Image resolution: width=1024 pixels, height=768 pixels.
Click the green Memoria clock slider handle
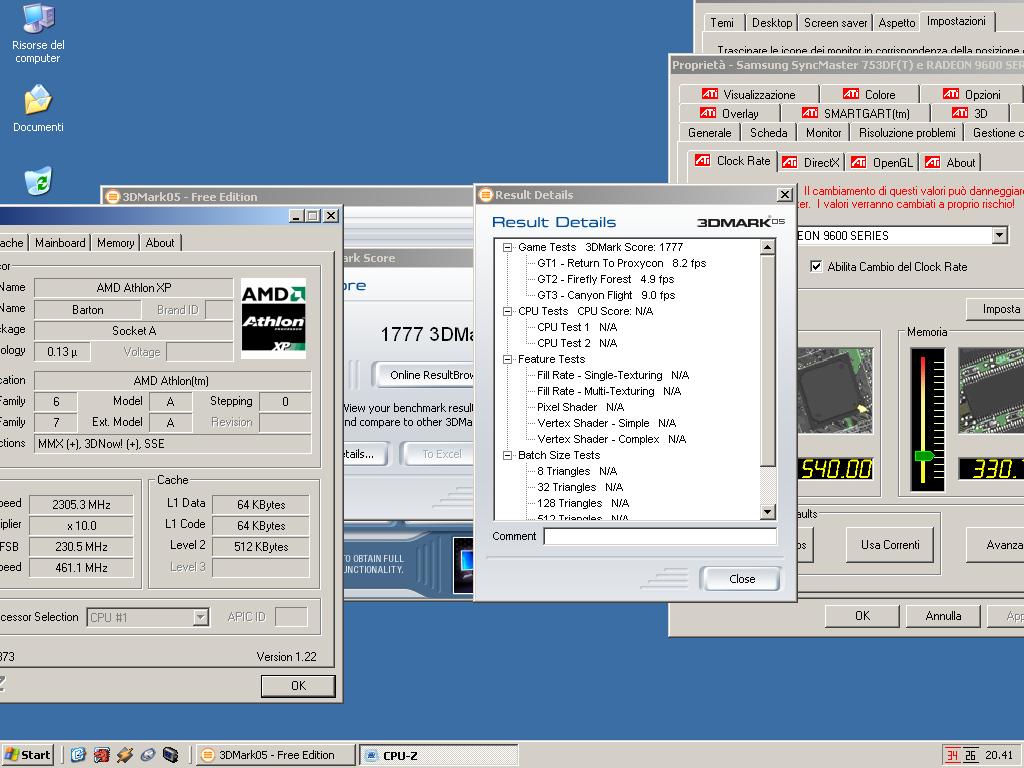coord(923,455)
